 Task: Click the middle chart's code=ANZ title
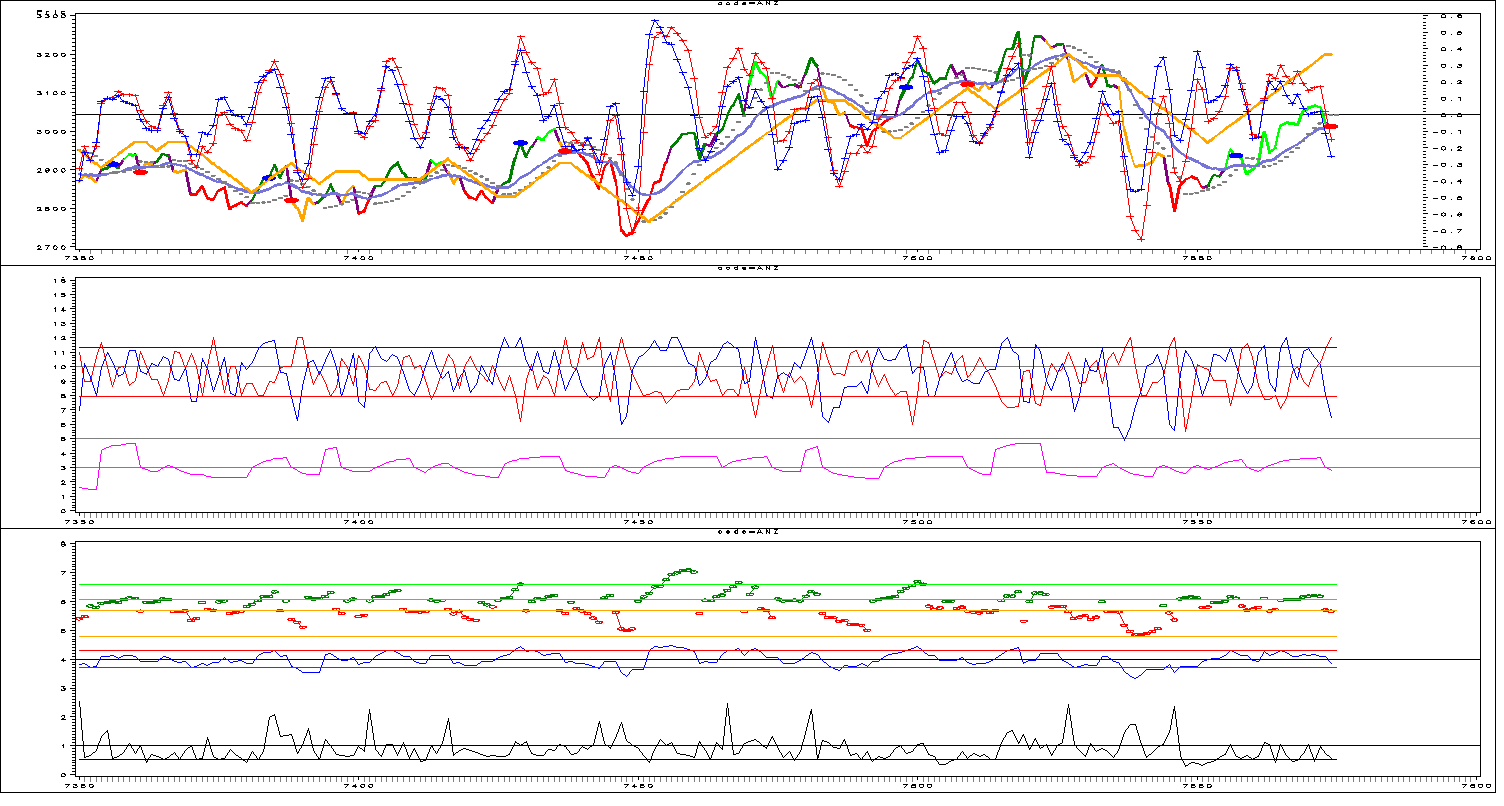(x=748, y=269)
